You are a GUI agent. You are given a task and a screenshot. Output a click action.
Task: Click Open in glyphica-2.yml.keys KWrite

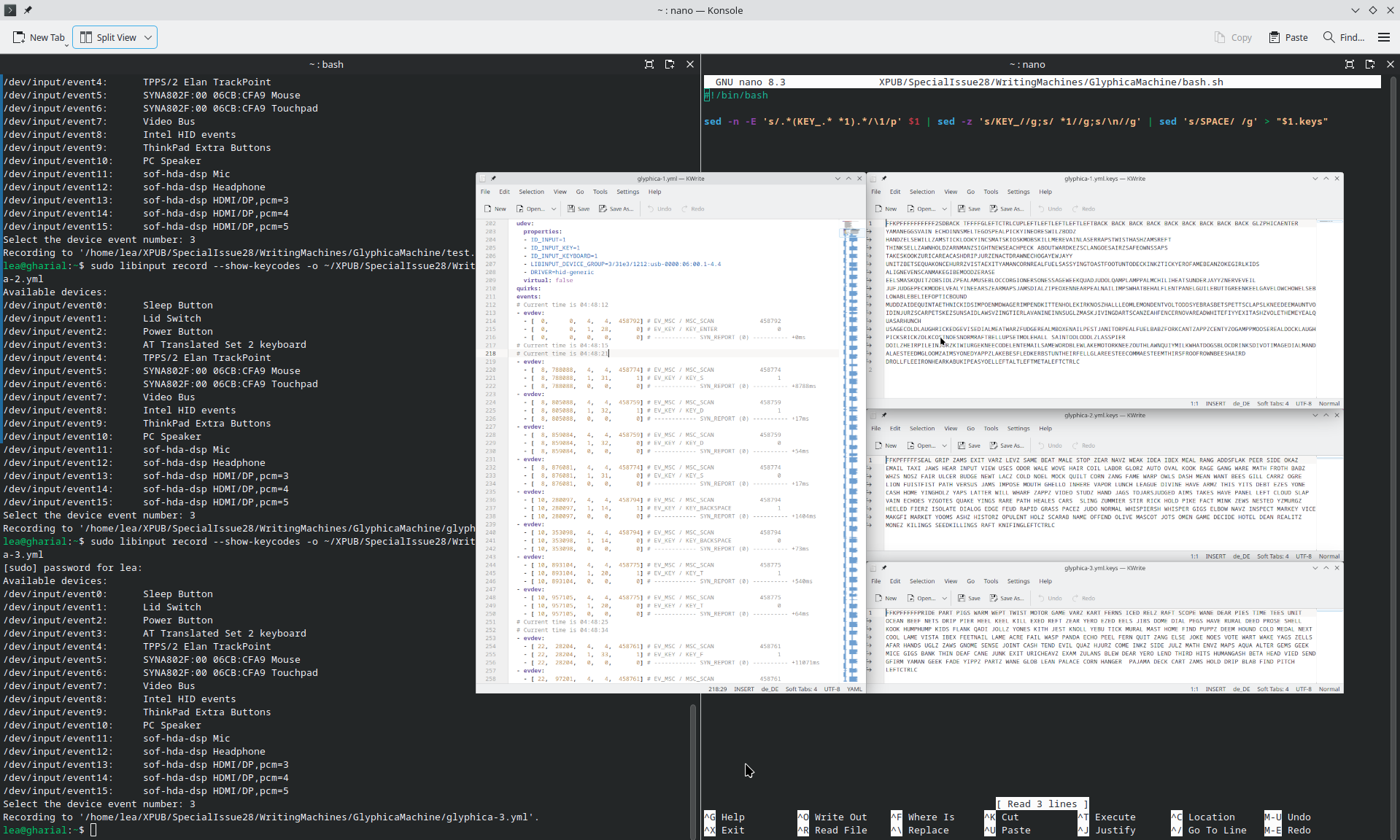921,446
